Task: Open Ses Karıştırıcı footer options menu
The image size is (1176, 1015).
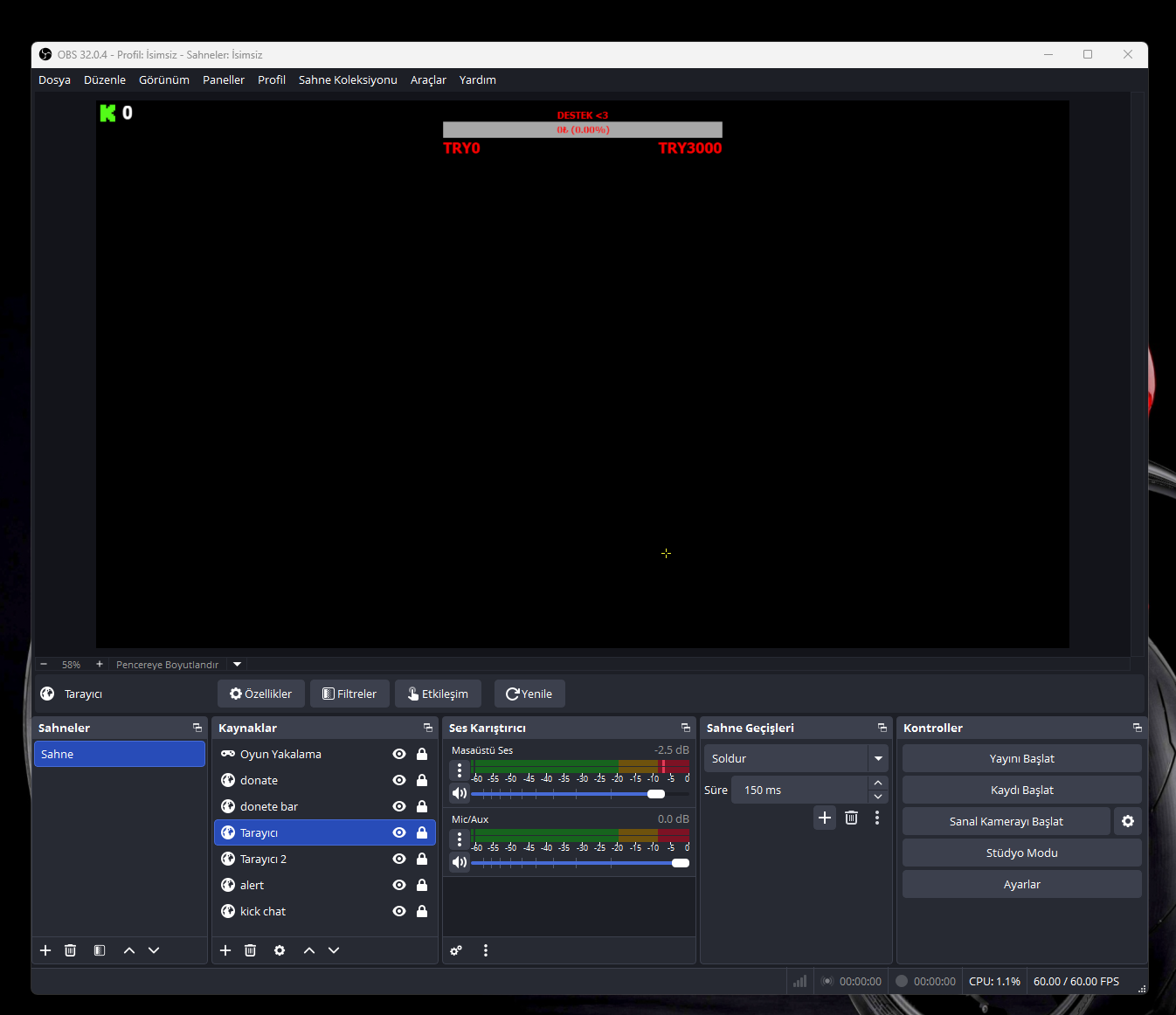Action: pos(486,950)
